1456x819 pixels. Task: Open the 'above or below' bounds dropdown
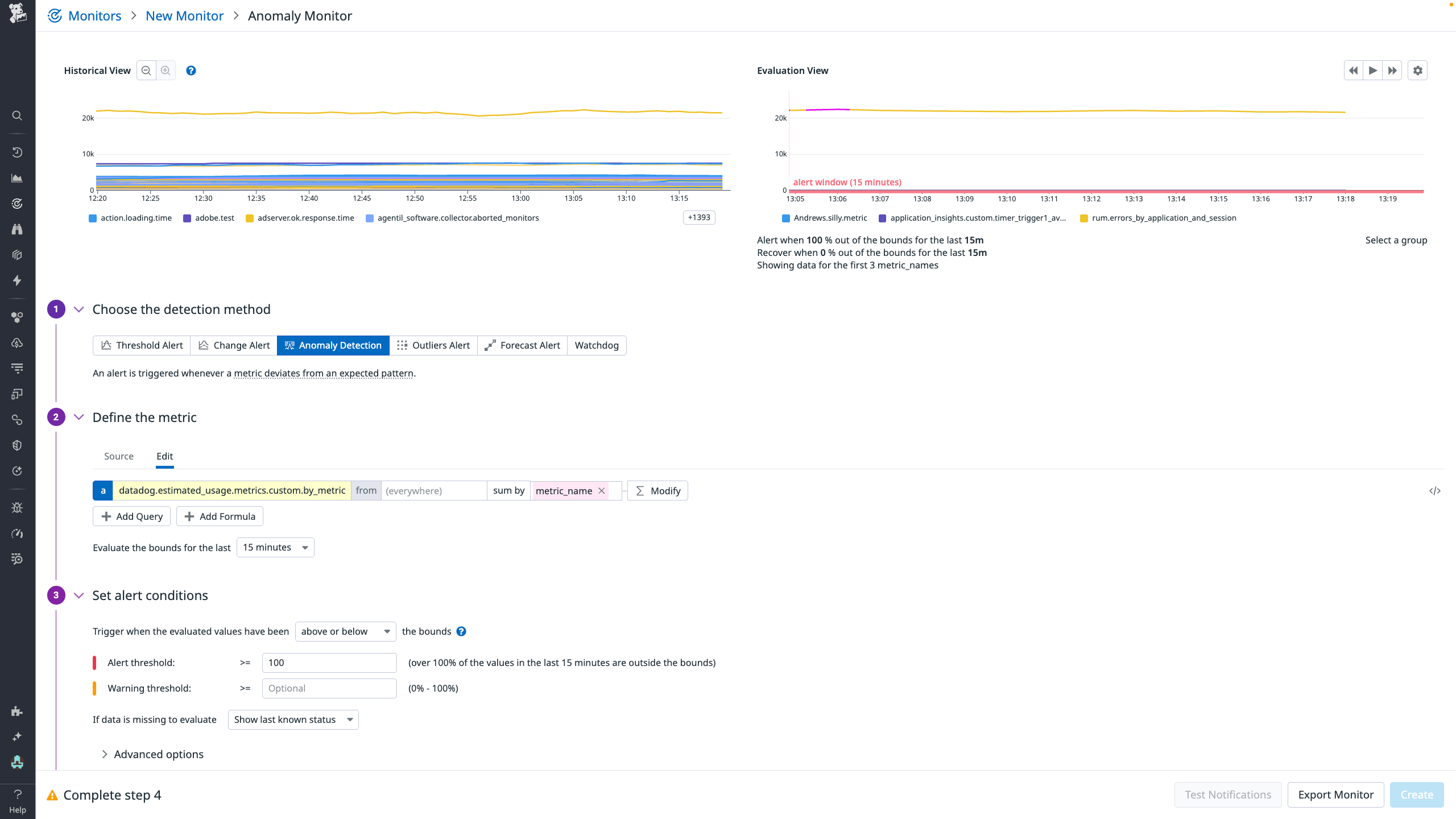(x=345, y=631)
